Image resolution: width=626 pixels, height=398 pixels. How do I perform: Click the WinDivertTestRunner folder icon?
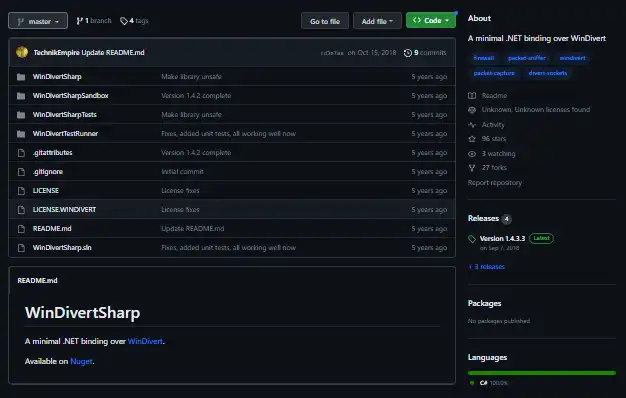21,134
